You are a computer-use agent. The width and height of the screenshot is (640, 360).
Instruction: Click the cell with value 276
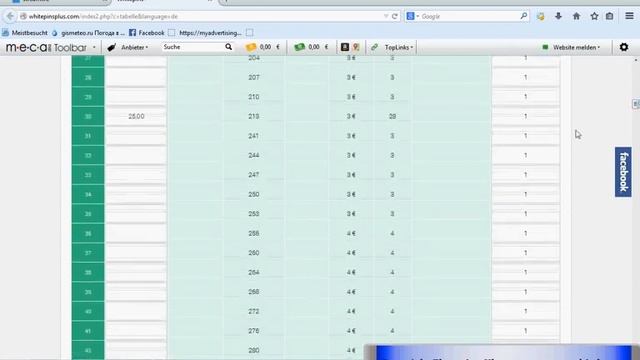254,331
